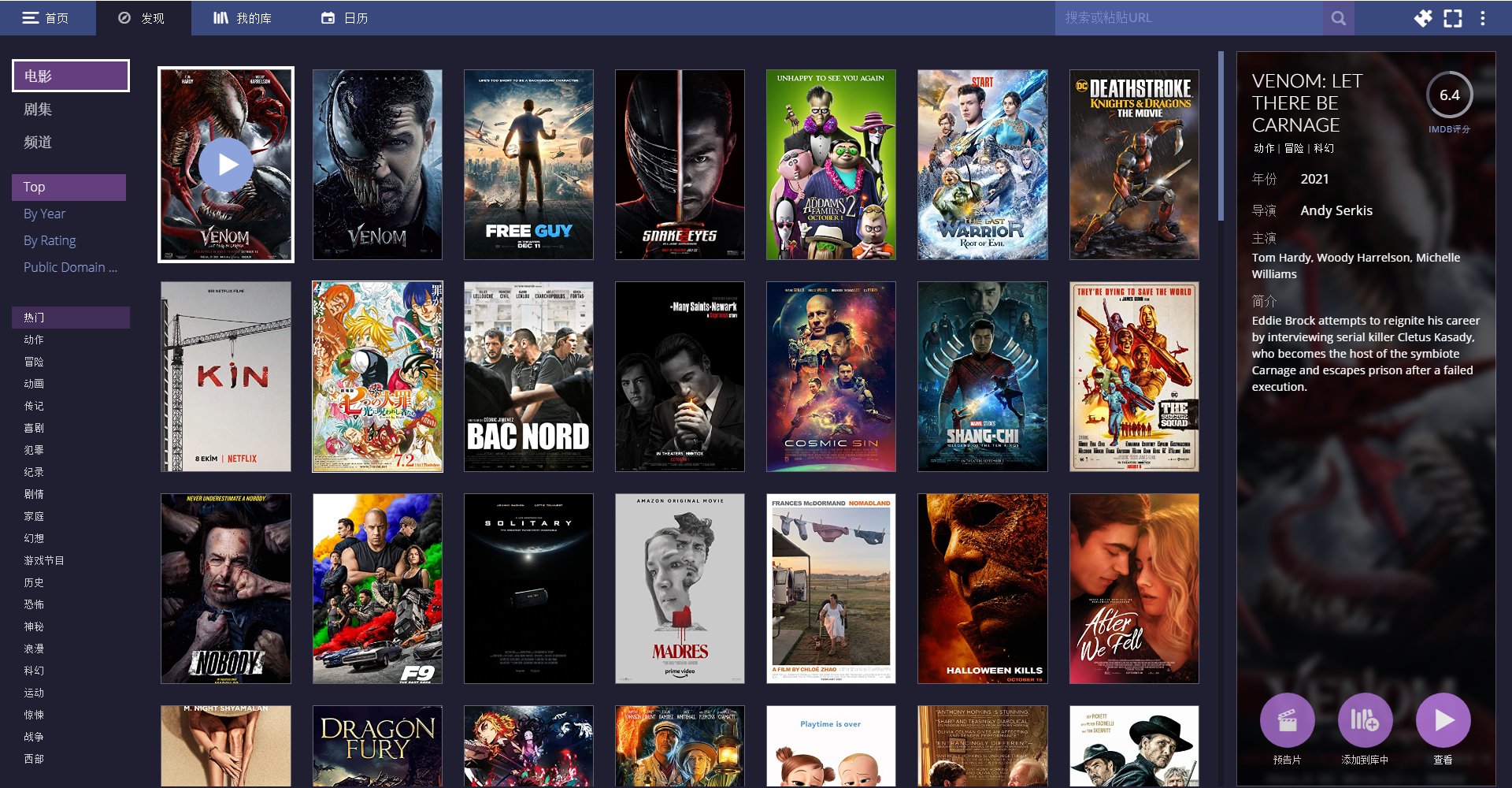Click the search magnifier icon
Viewport: 1512px width, 788px height.
pos(1338,17)
